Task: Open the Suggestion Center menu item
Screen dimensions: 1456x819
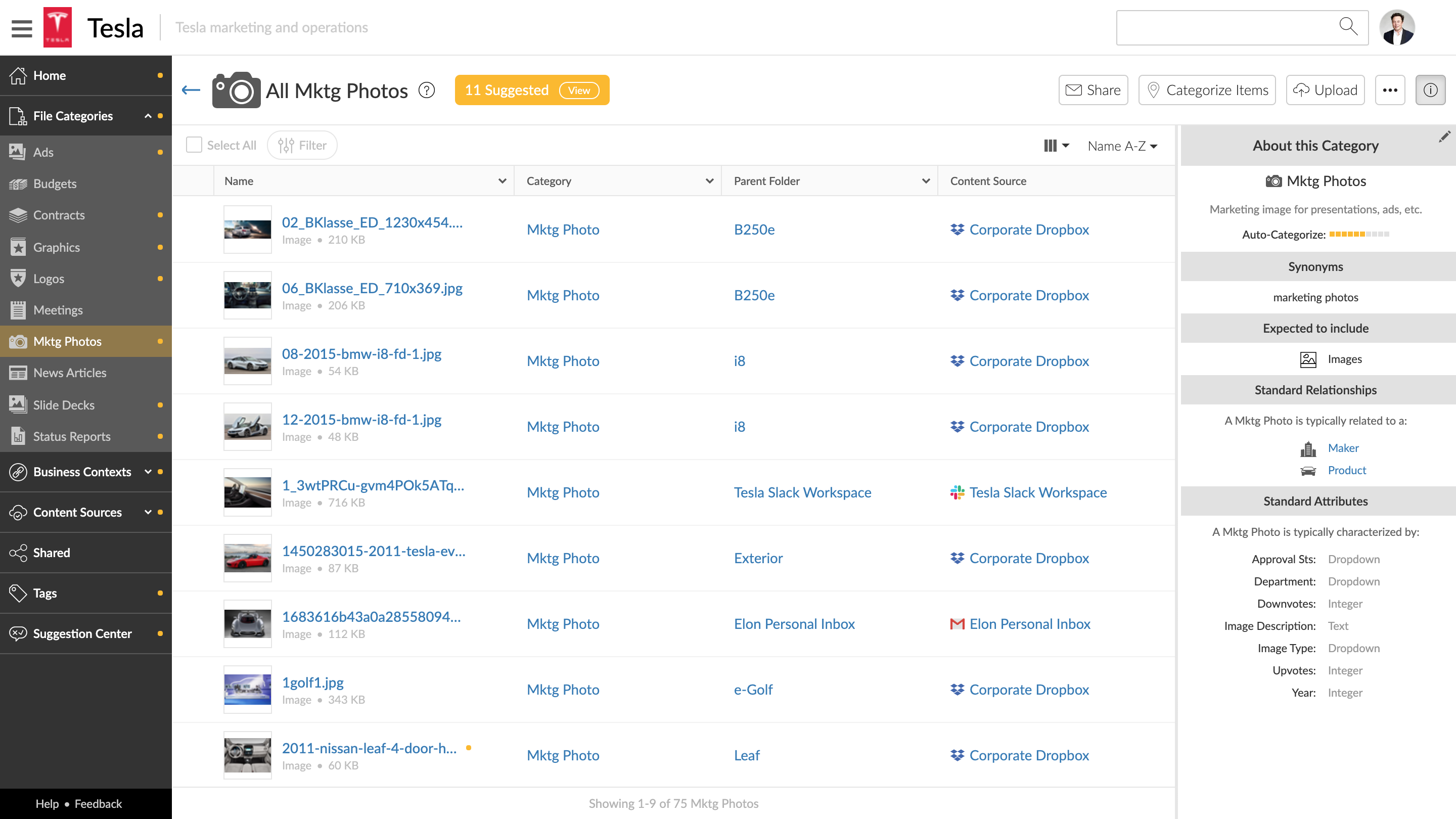Action: tap(82, 633)
